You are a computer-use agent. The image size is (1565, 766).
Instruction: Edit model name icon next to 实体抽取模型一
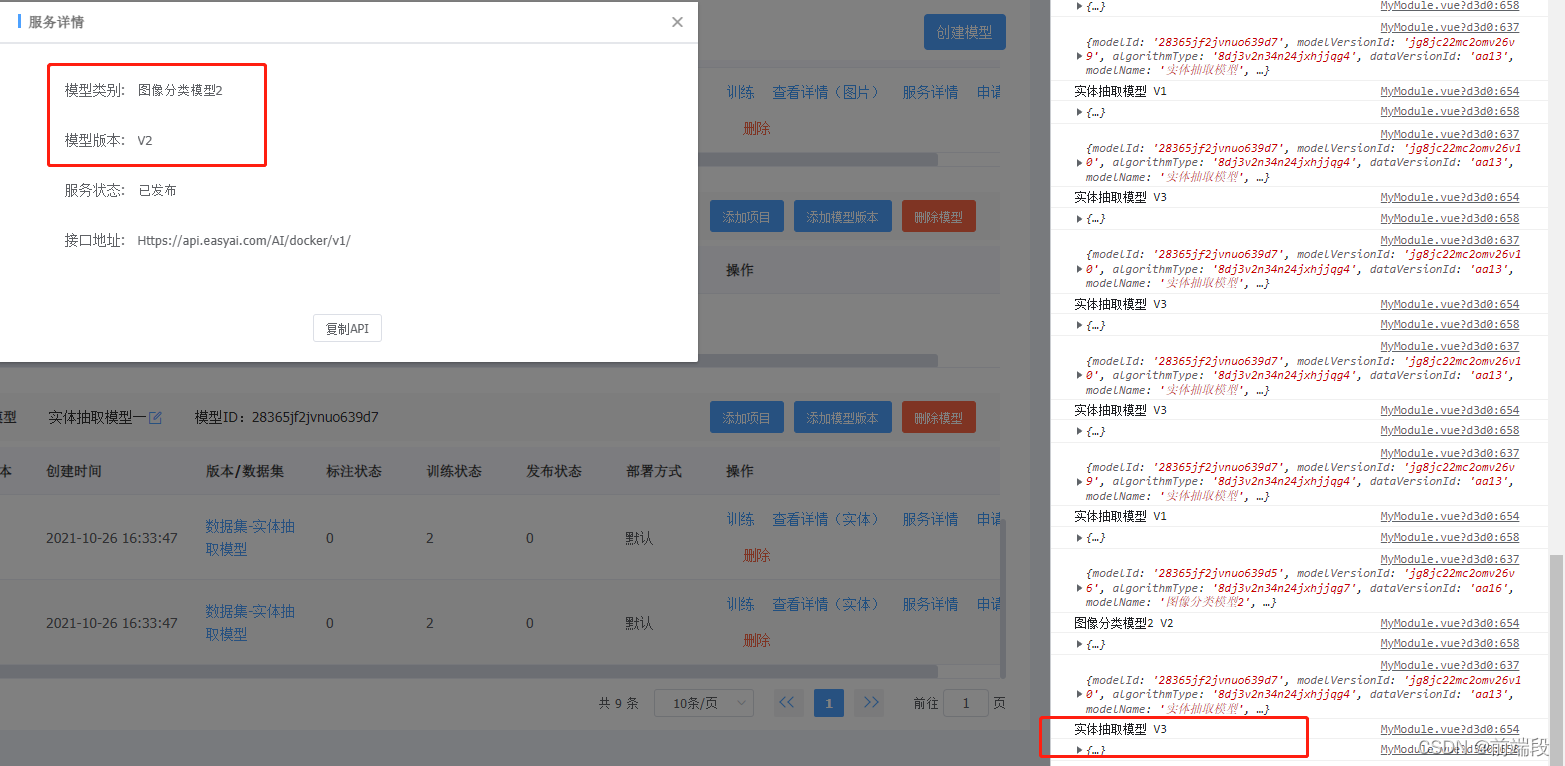coord(155,418)
